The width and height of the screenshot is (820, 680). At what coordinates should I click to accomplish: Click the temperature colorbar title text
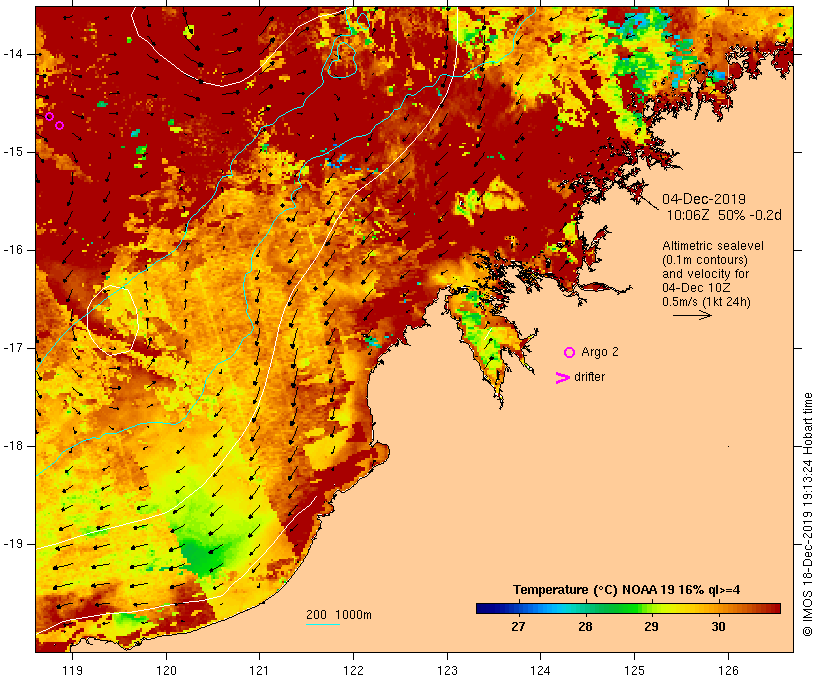click(x=627, y=590)
